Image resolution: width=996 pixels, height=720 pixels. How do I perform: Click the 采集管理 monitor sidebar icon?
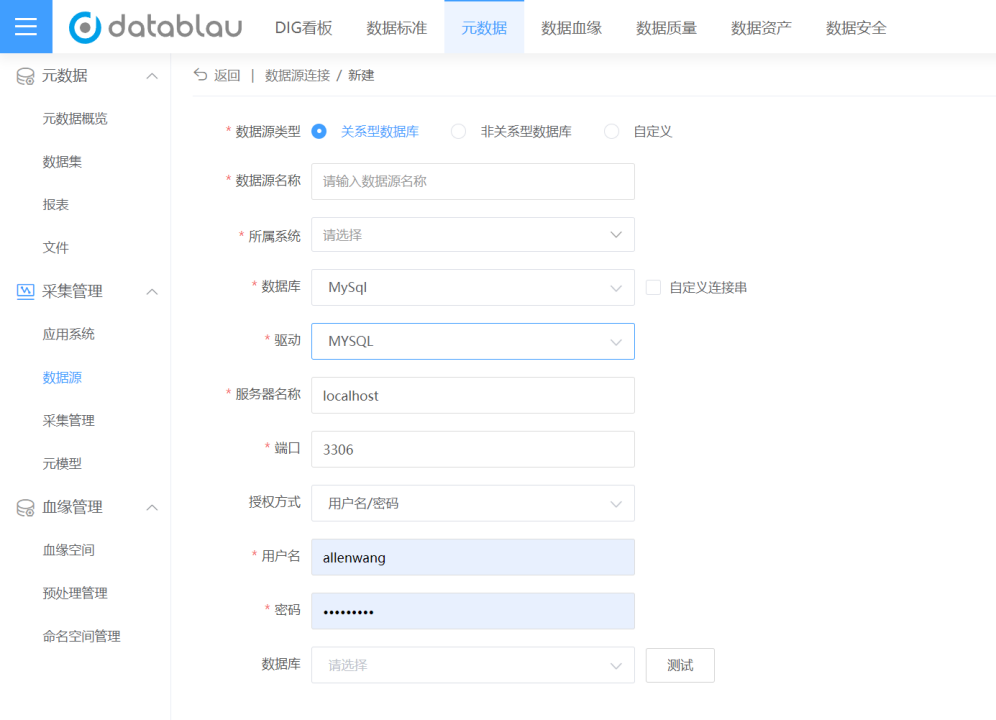pyautogui.click(x=25, y=292)
